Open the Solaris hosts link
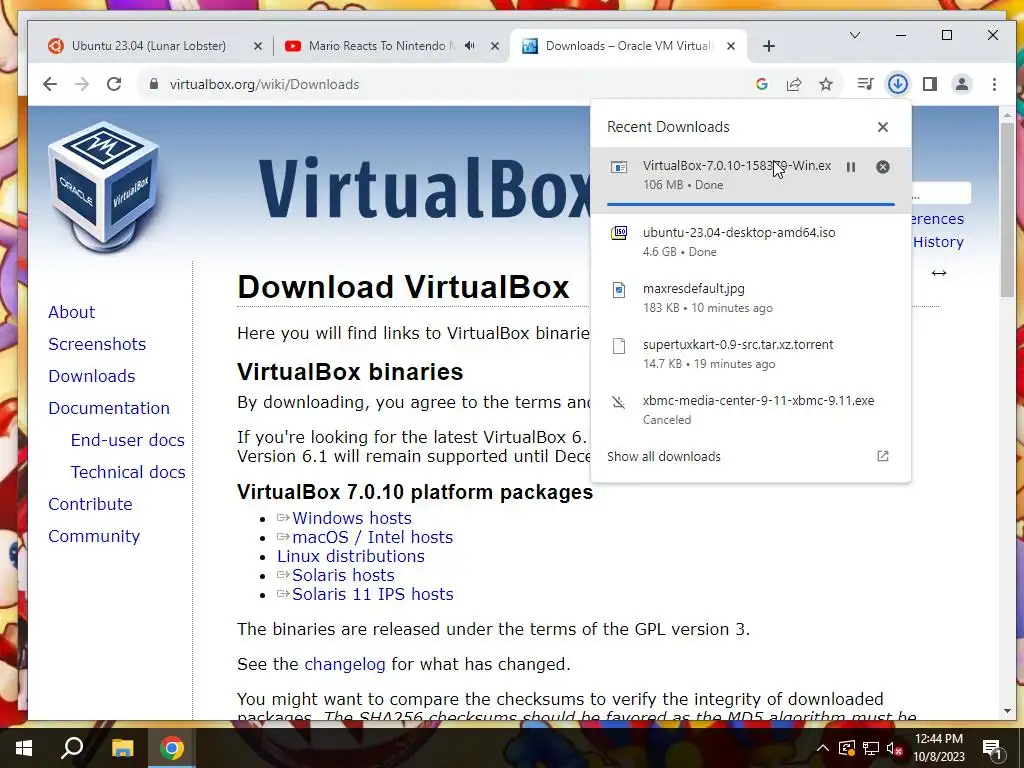Screen dimensions: 1024x768 point(343,575)
